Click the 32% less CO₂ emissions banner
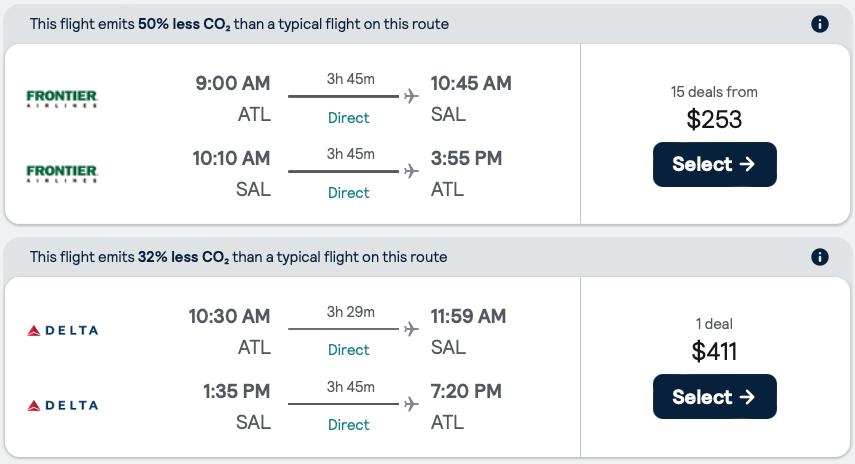 click(x=238, y=257)
